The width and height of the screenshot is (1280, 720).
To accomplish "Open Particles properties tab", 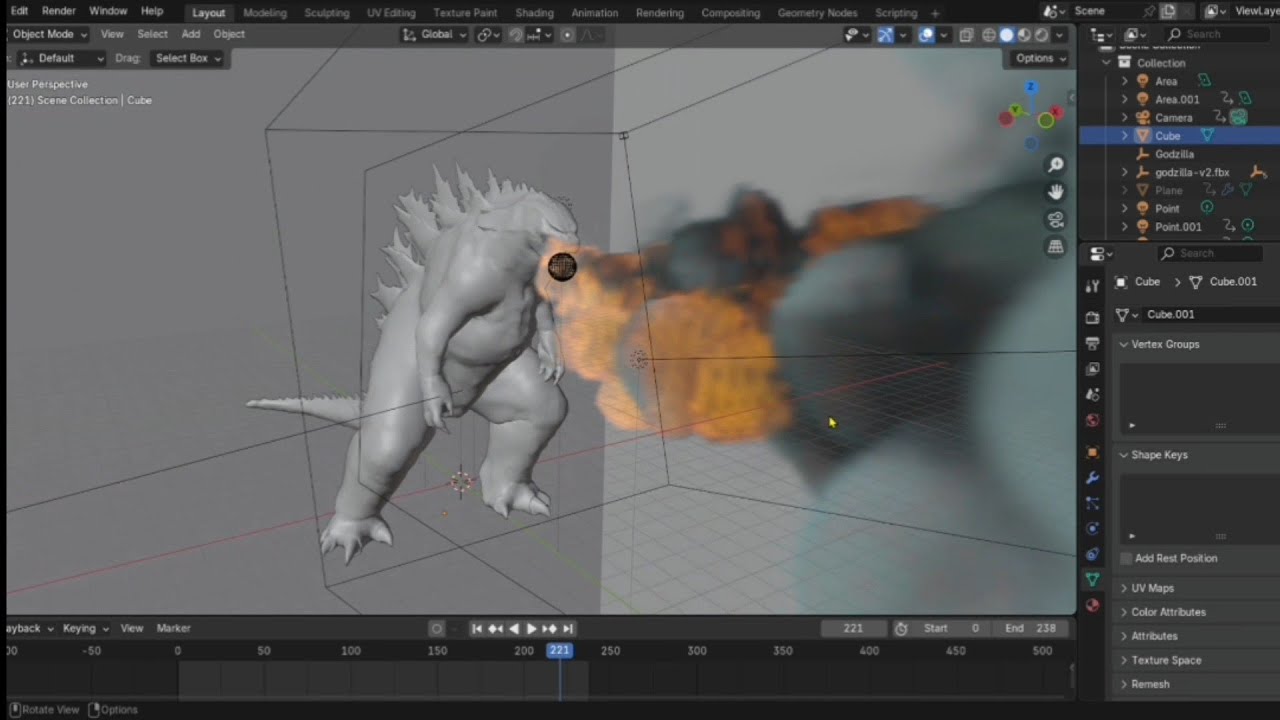I will (x=1092, y=503).
